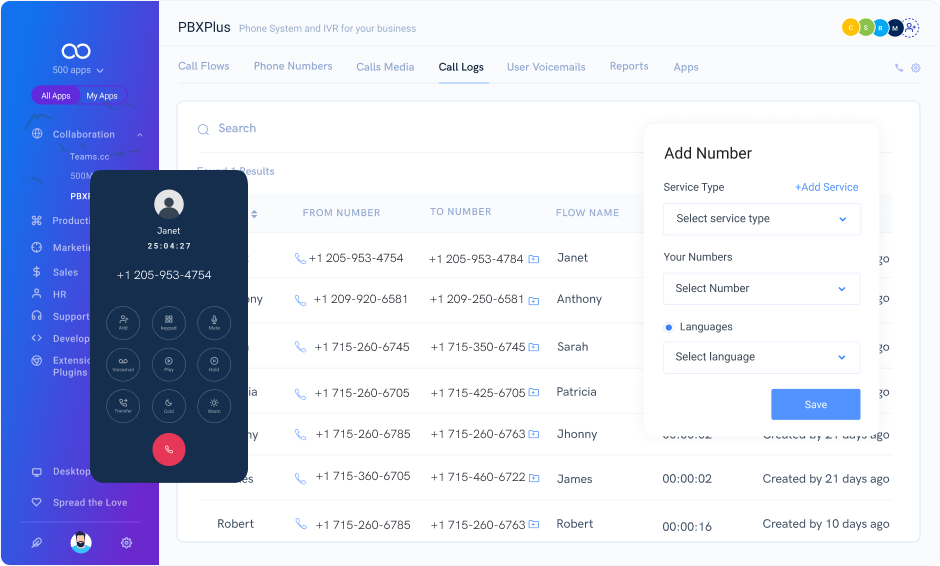
Task: Expand the Select Number dropdown
Action: point(761,288)
